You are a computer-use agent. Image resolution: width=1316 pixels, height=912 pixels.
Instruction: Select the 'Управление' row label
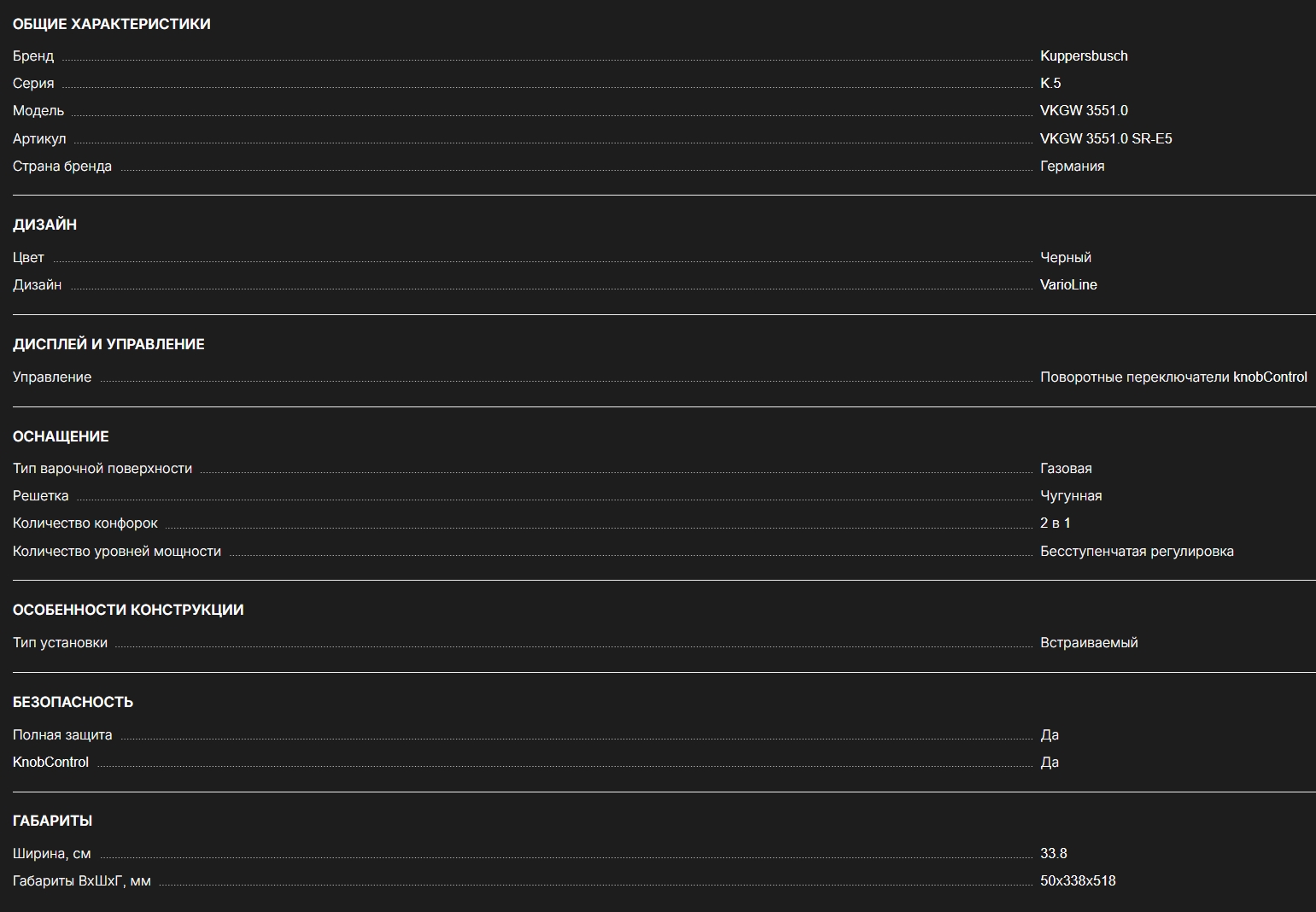coord(52,377)
